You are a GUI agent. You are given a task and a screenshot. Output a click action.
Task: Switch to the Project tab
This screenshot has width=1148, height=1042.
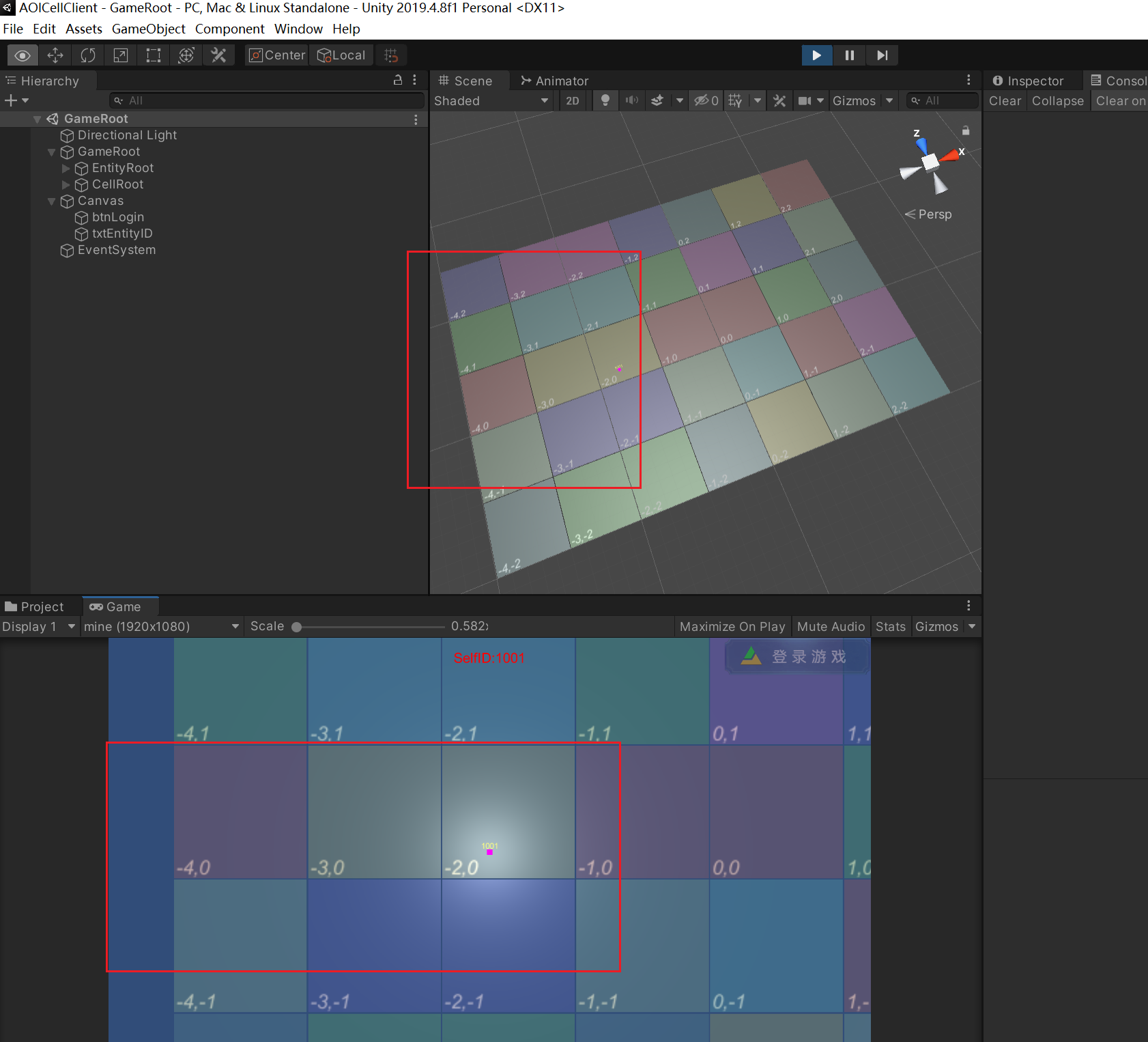pos(35,606)
